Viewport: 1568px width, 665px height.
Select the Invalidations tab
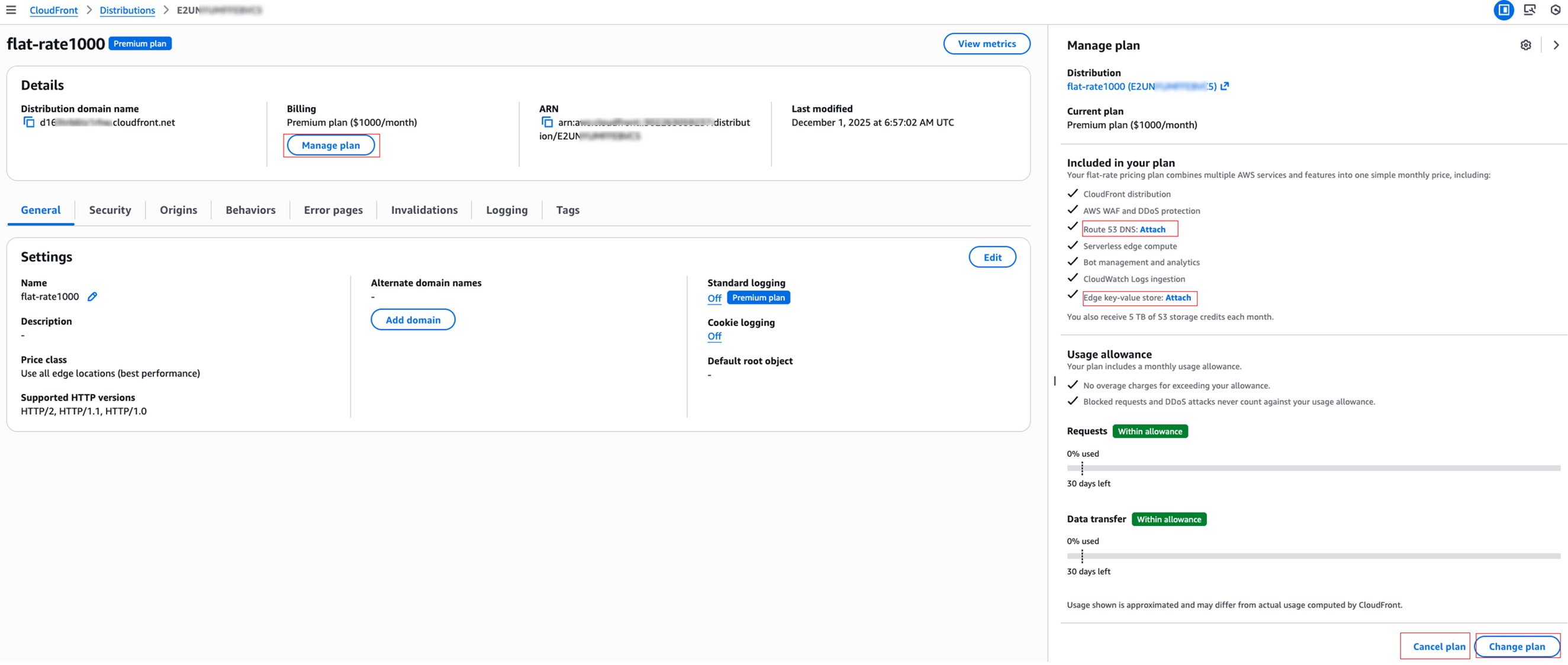coord(424,210)
